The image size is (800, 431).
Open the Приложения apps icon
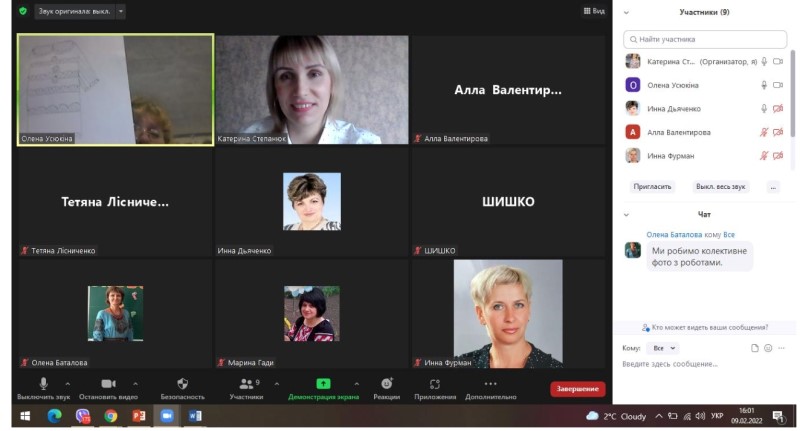tap(435, 384)
